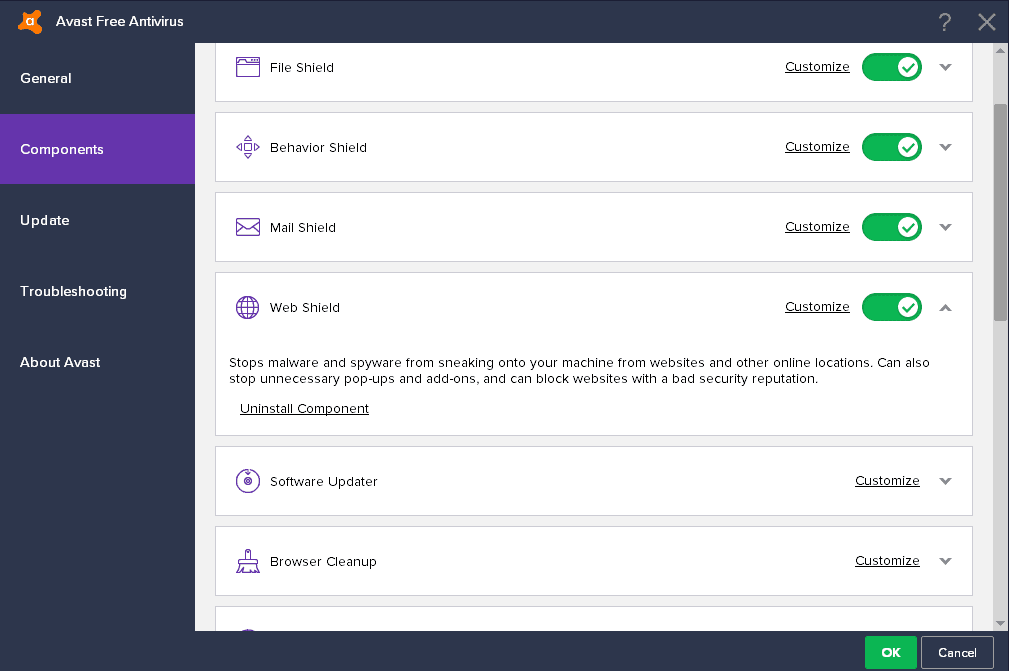Viewport: 1009px width, 671px height.
Task: Turn off the Behavior Shield switch
Action: tap(891, 146)
